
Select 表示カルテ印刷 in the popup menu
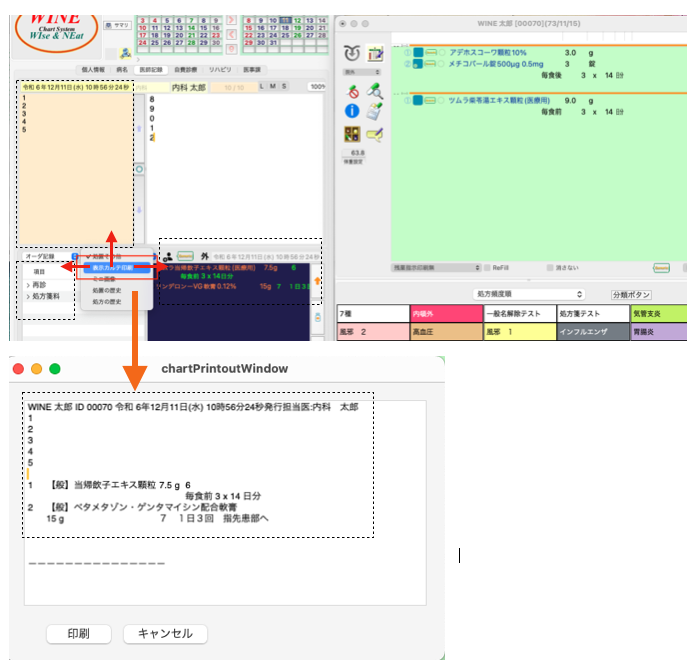point(114,268)
